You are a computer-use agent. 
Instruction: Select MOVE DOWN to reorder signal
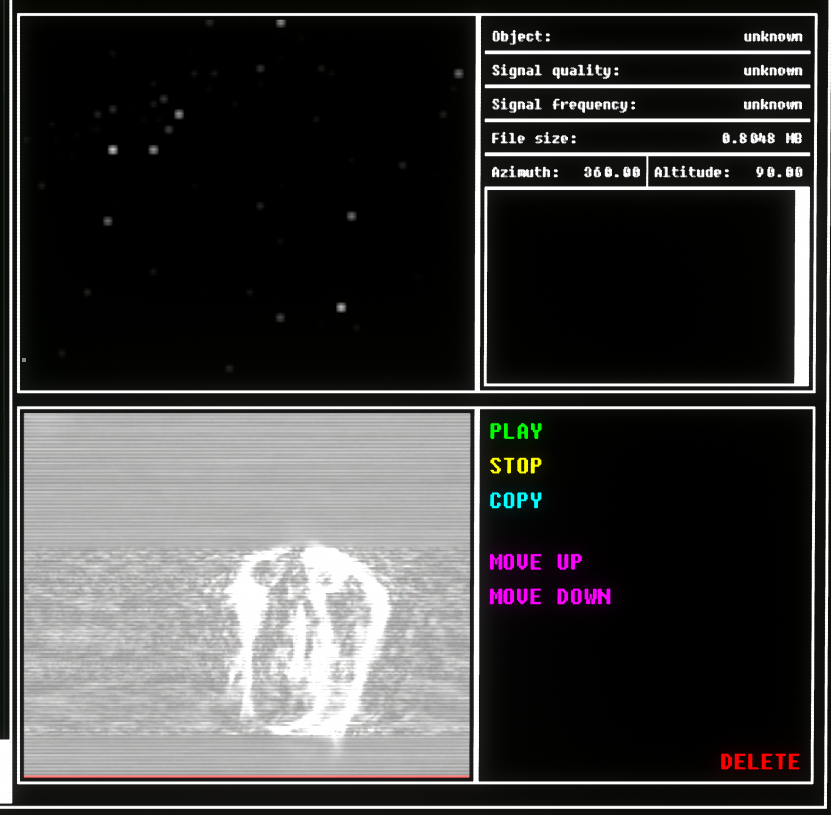(x=549, y=597)
